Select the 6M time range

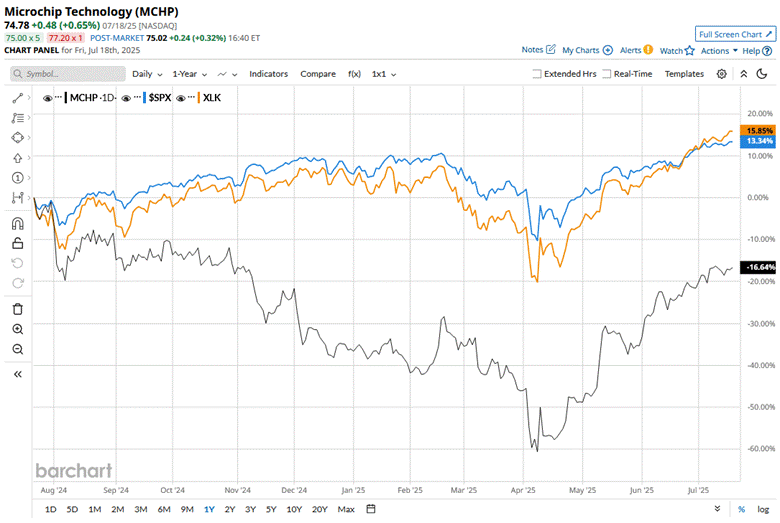pyautogui.click(x=164, y=509)
